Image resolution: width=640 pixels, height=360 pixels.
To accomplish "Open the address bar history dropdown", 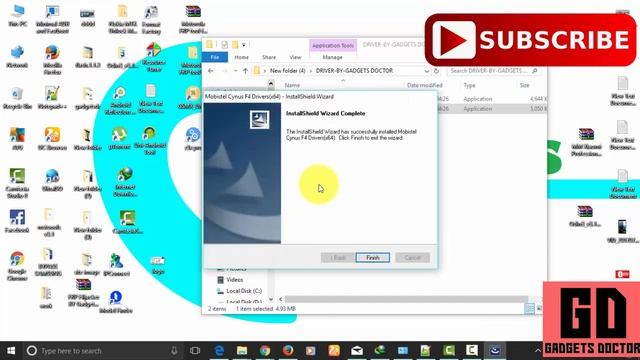I will pos(427,71).
